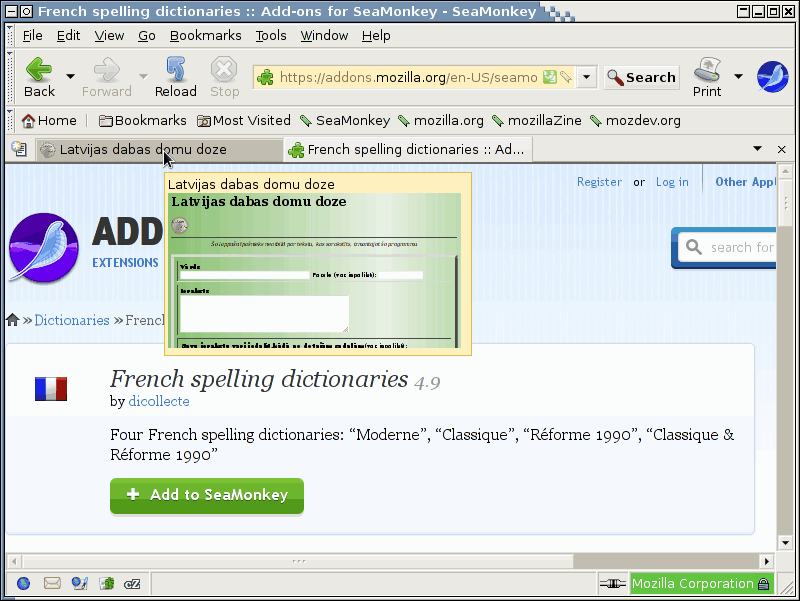Click the Reload toolbar icon
Screen dimensions: 800x601
point(176,69)
